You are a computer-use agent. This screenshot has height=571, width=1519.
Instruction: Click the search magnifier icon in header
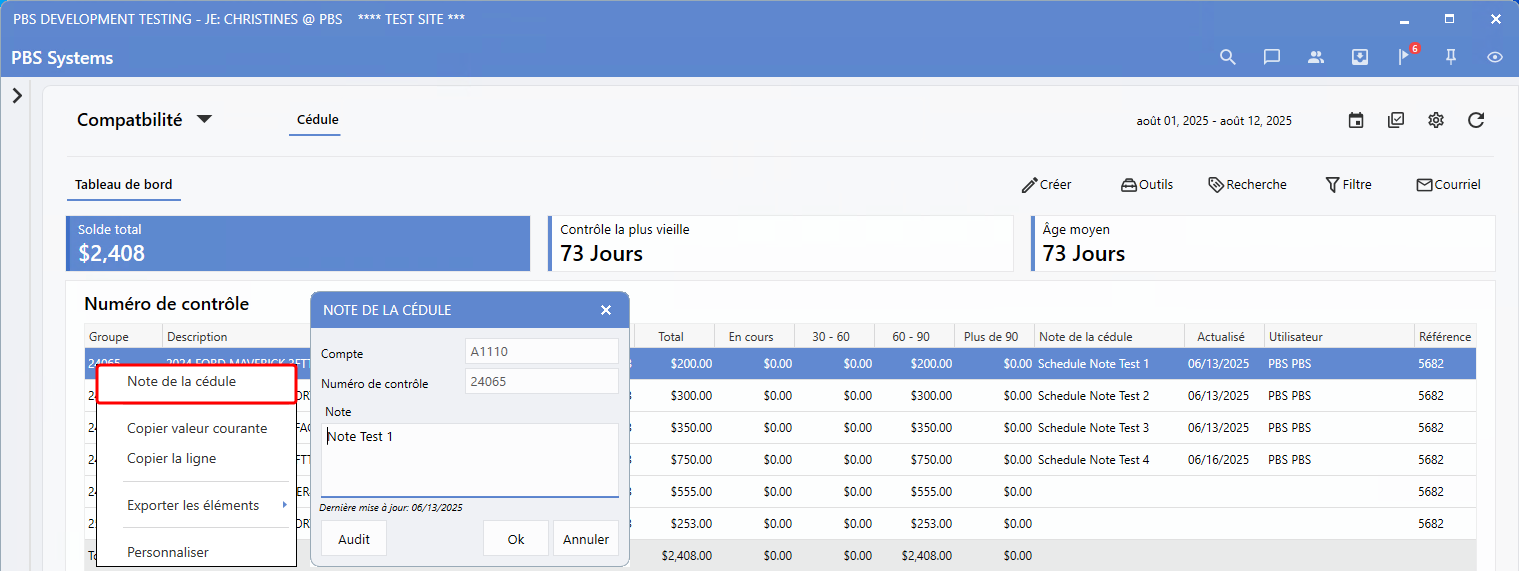1228,57
